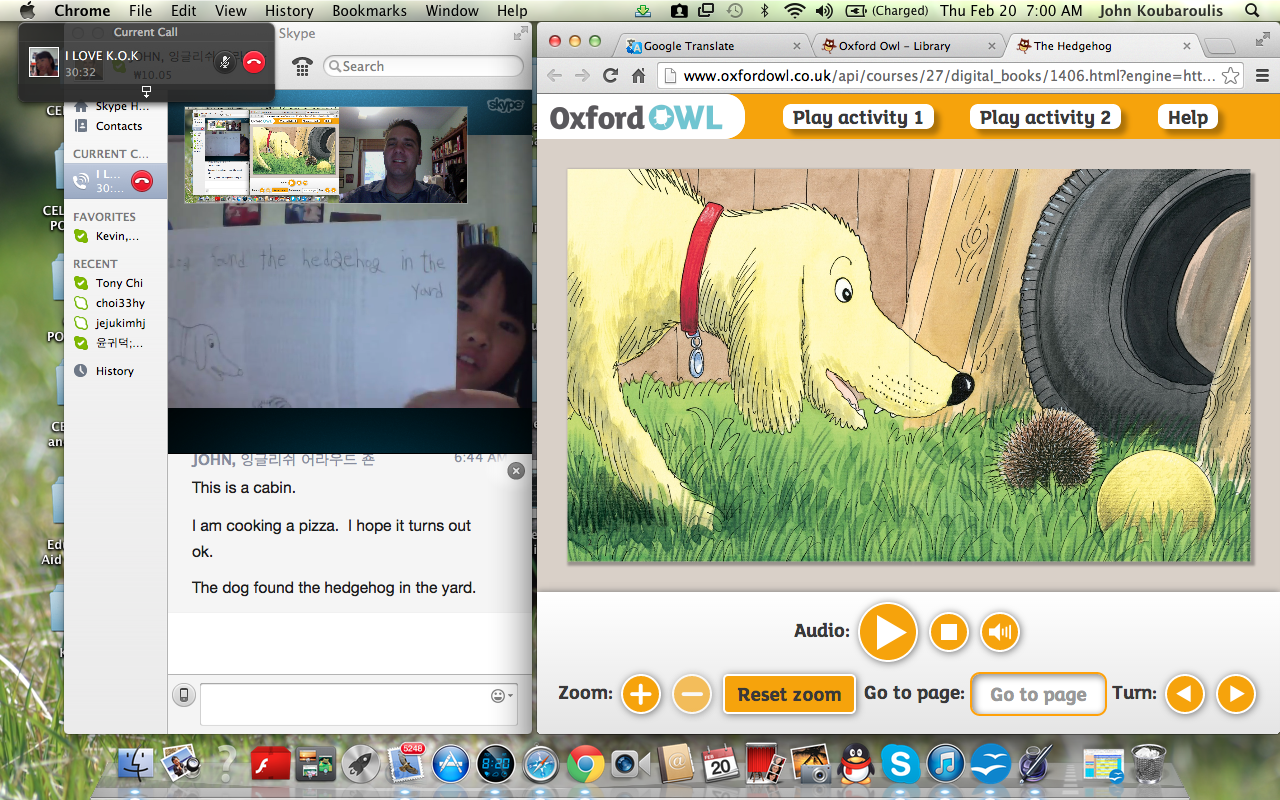This screenshot has height=800, width=1280.
Task: Click the volume icon in menu bar
Action: [825, 11]
